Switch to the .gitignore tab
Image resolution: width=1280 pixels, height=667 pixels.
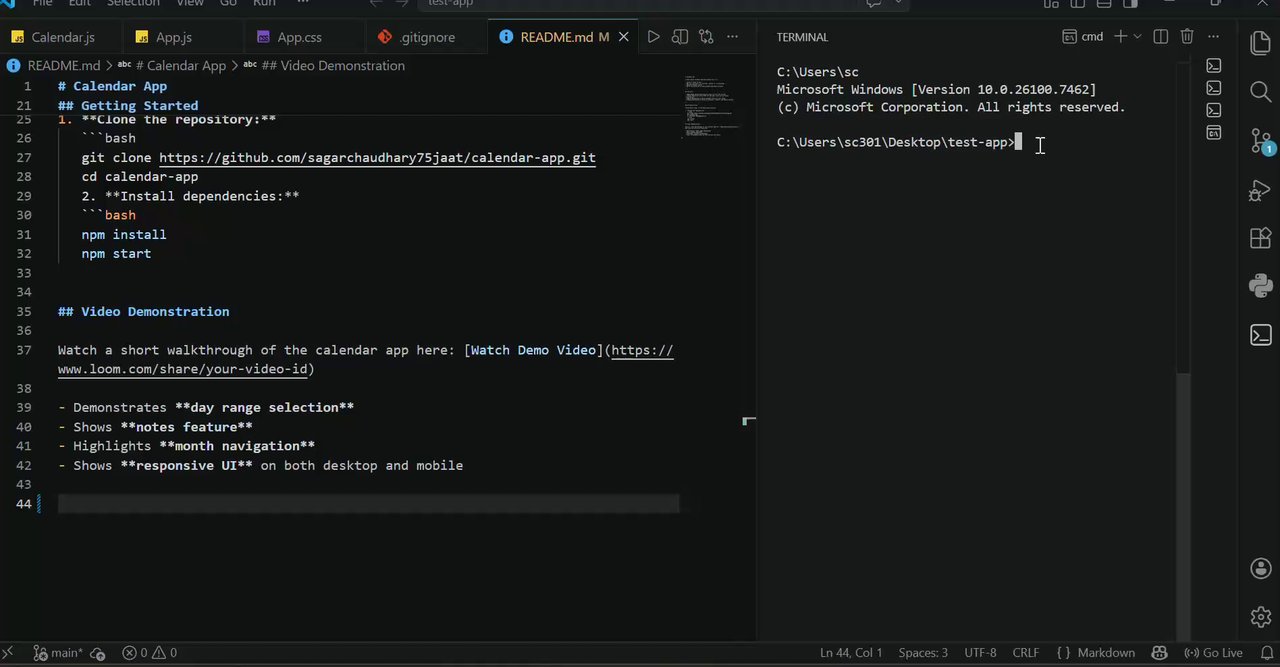427,37
